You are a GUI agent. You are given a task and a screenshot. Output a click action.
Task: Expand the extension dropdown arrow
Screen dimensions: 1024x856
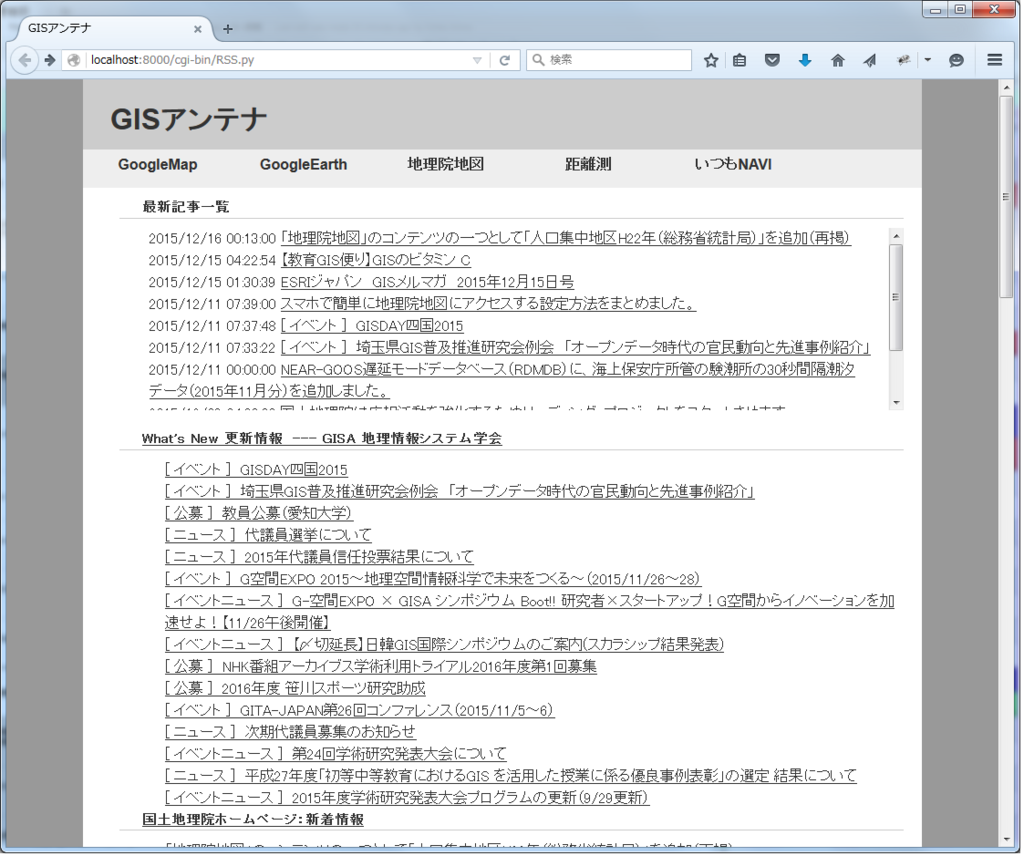tap(926, 60)
